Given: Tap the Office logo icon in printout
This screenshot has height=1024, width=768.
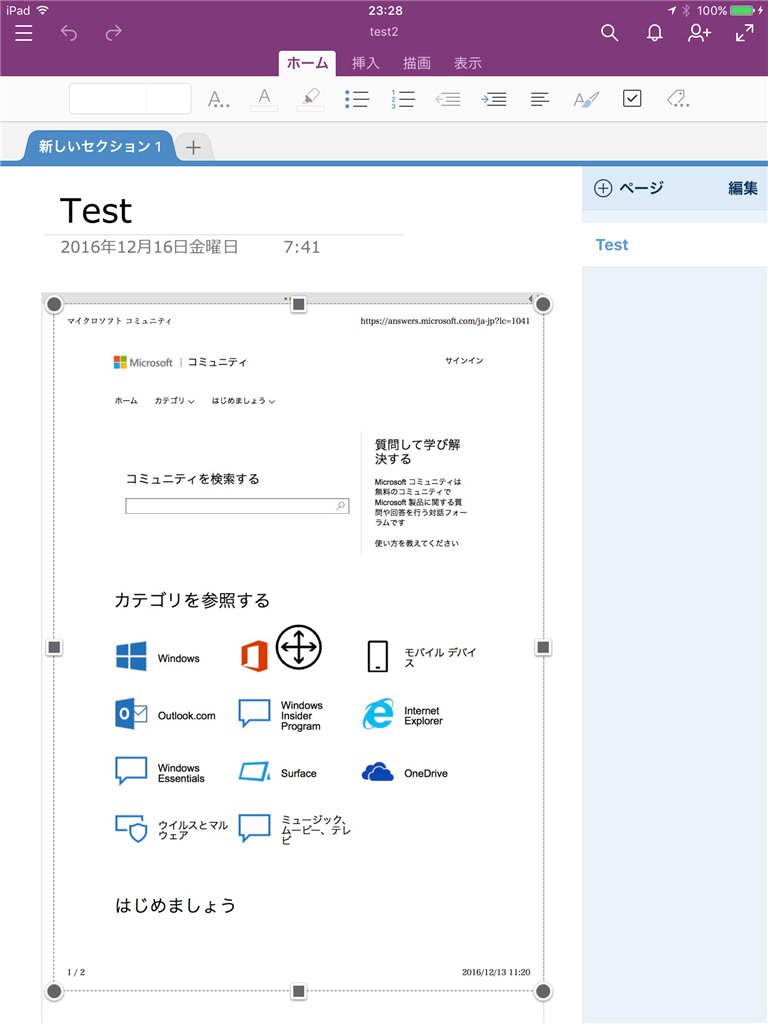Looking at the screenshot, I should pos(254,656).
